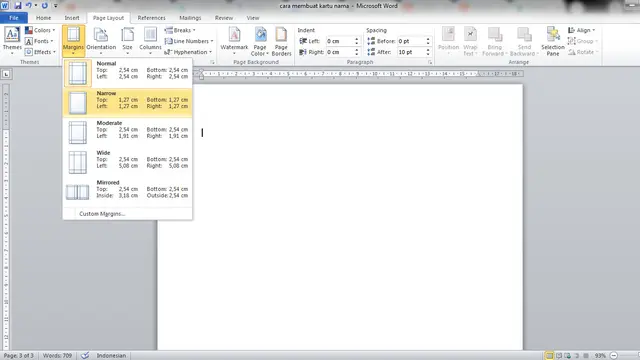Click the tab selector ruler button
640x360 pixels.
tap(6, 74)
